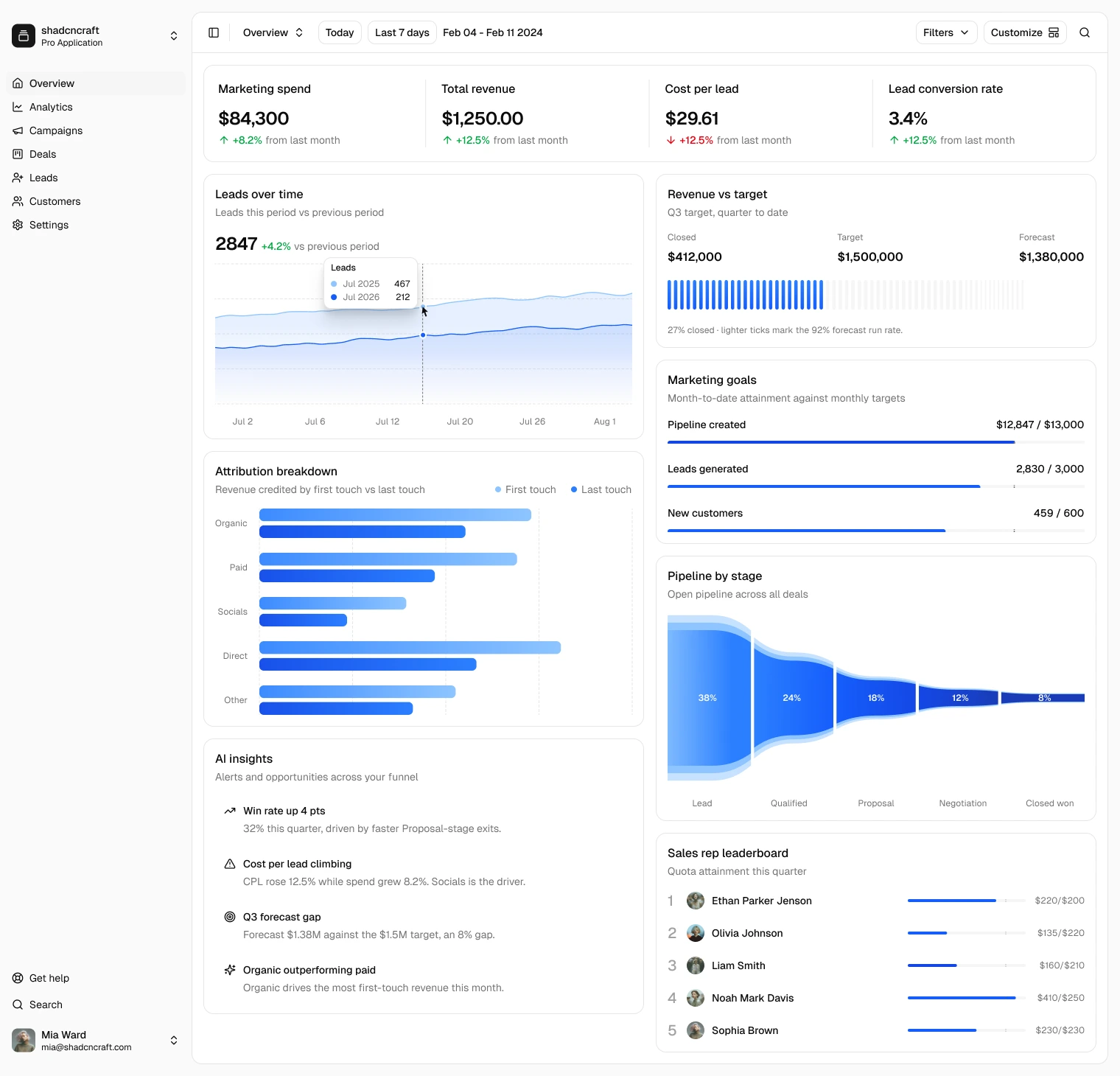Click the New customers progress bar
Screen dimensions: 1120x1076
(x=875, y=531)
